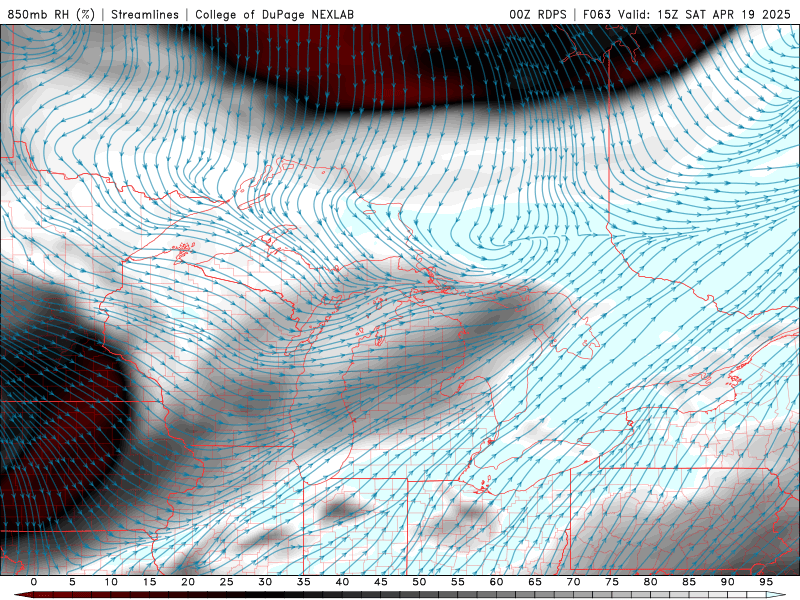
Task: Click the 40 label on the RH scale
Action: coord(342,582)
